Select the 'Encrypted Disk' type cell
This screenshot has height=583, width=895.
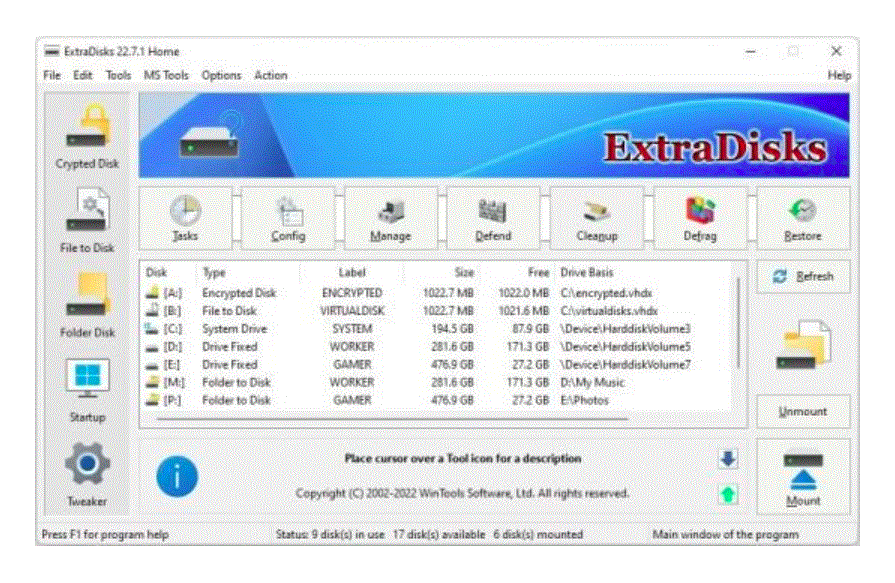[x=239, y=293]
